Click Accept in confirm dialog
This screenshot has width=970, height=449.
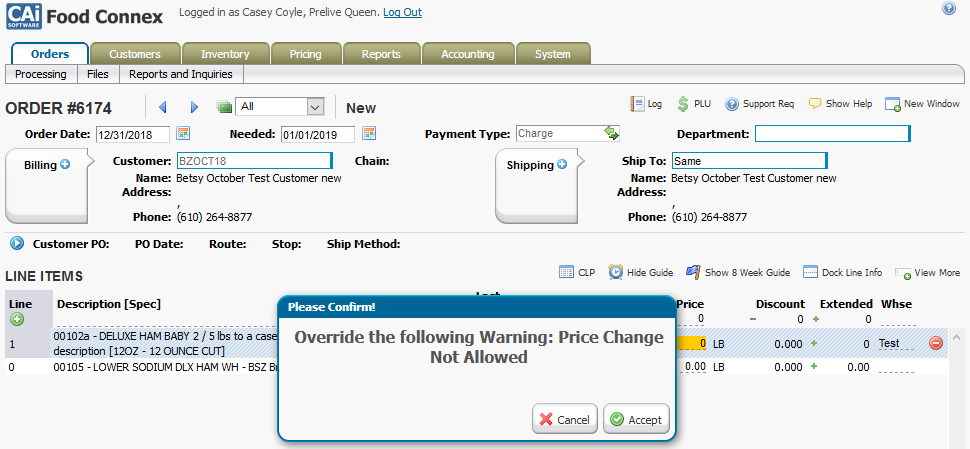637,419
